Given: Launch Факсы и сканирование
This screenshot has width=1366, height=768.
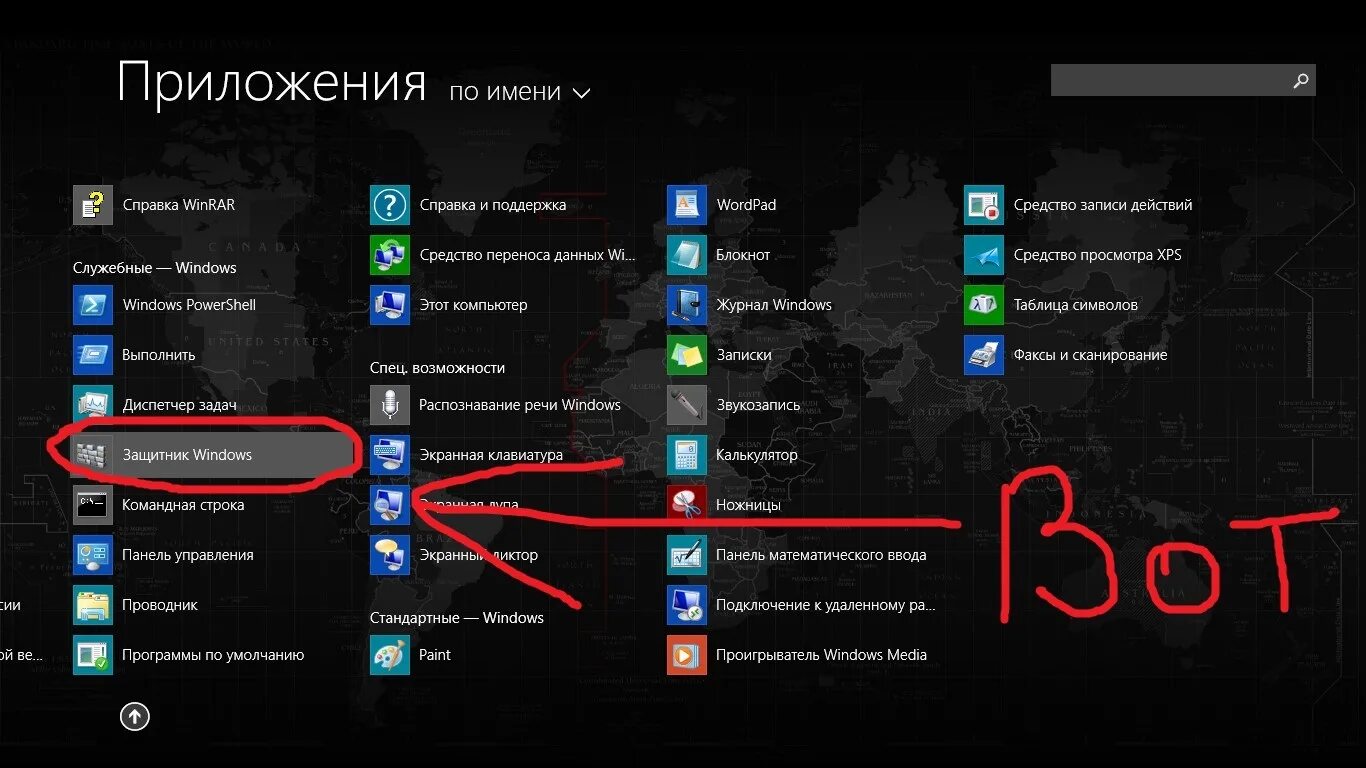Looking at the screenshot, I should pos(1066,355).
